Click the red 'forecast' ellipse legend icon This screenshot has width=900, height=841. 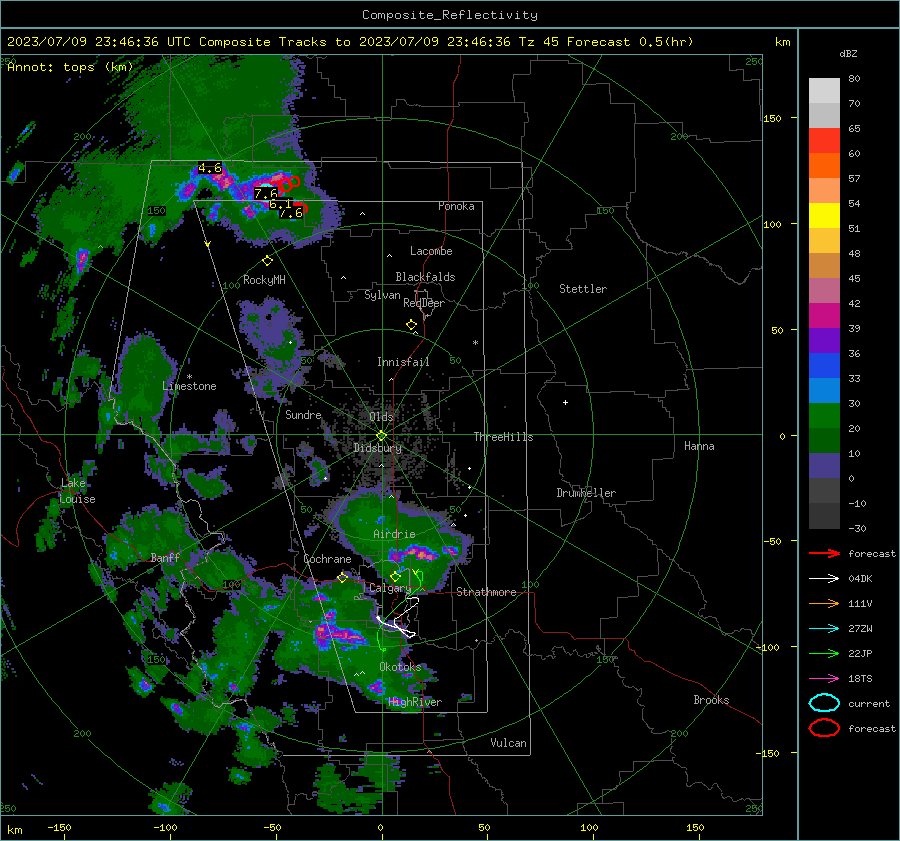pos(824,728)
